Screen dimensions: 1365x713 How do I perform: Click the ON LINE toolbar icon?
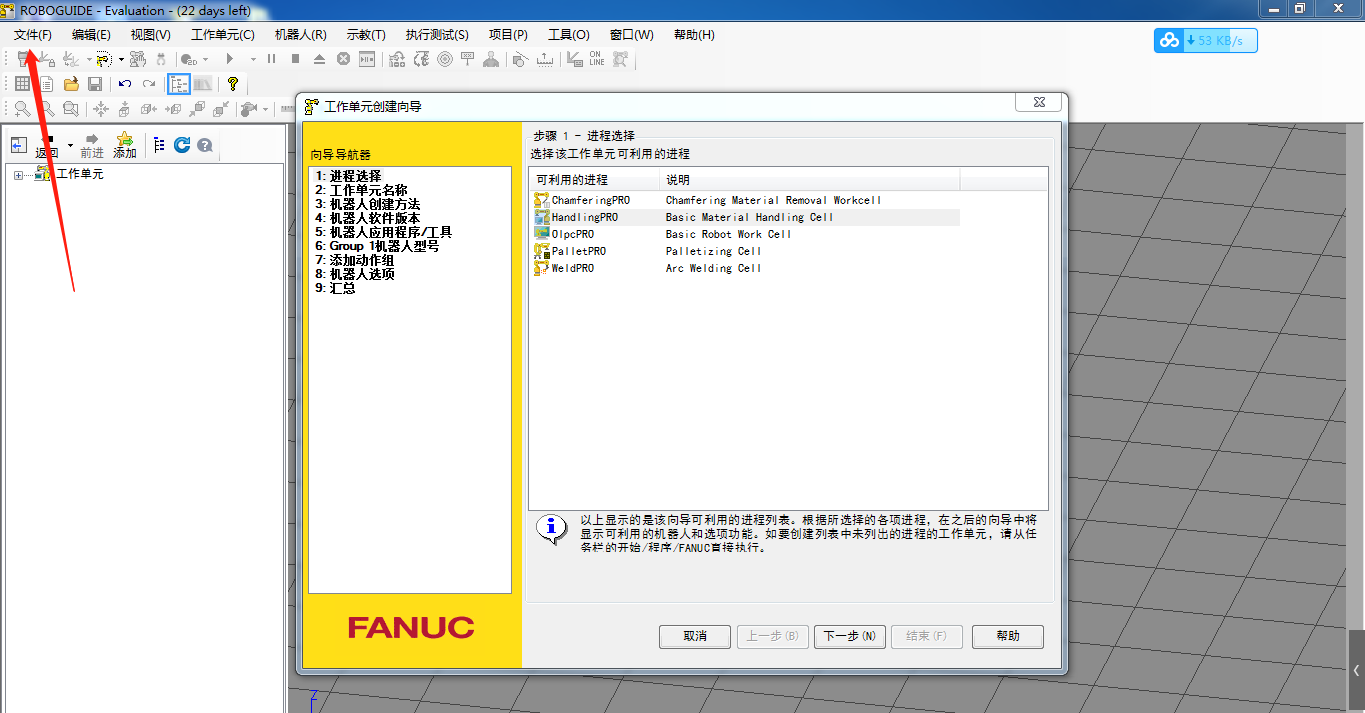pyautogui.click(x=596, y=59)
